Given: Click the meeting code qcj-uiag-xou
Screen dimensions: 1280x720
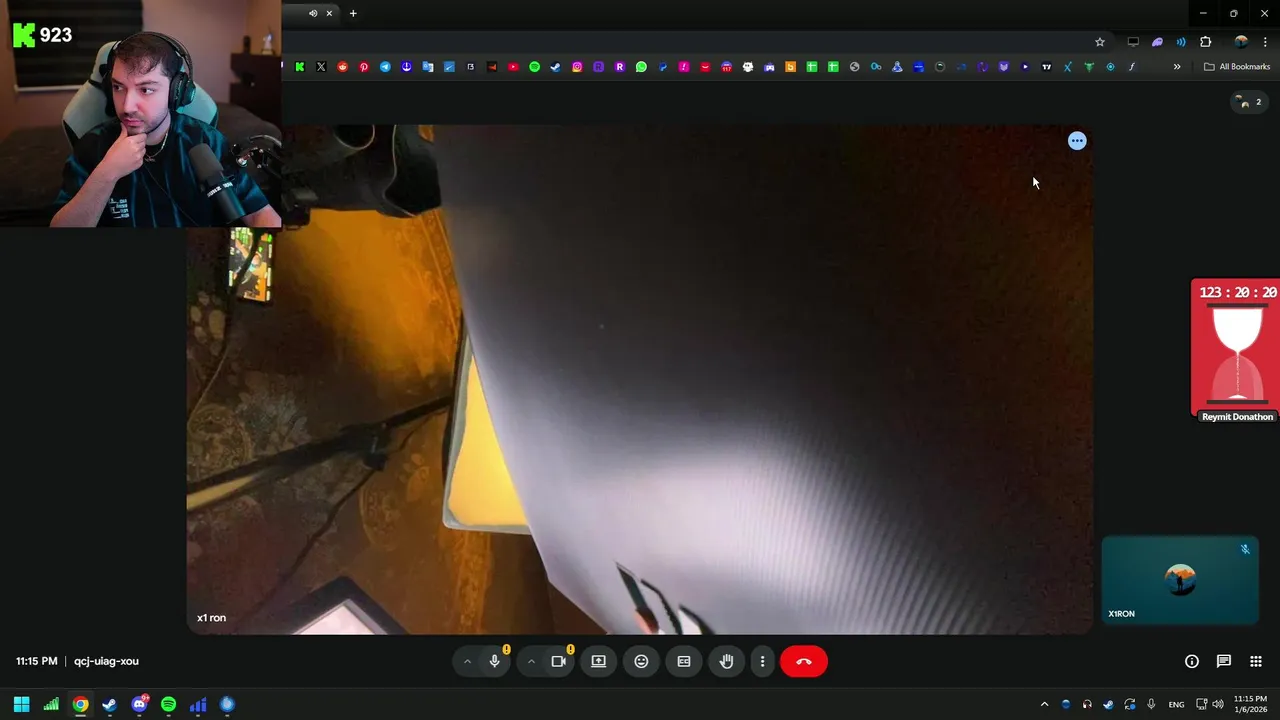Looking at the screenshot, I should [106, 661].
